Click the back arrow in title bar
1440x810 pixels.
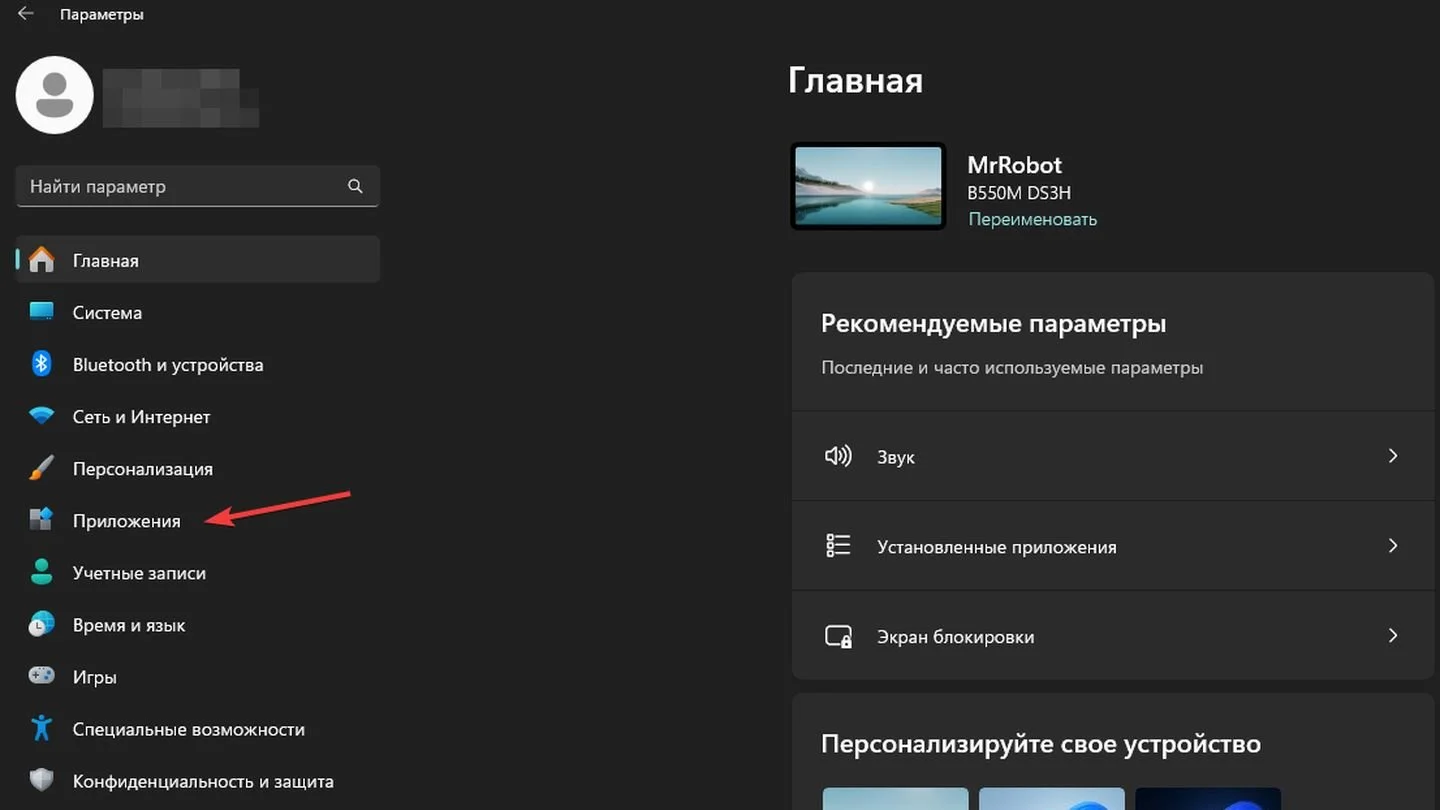point(26,14)
